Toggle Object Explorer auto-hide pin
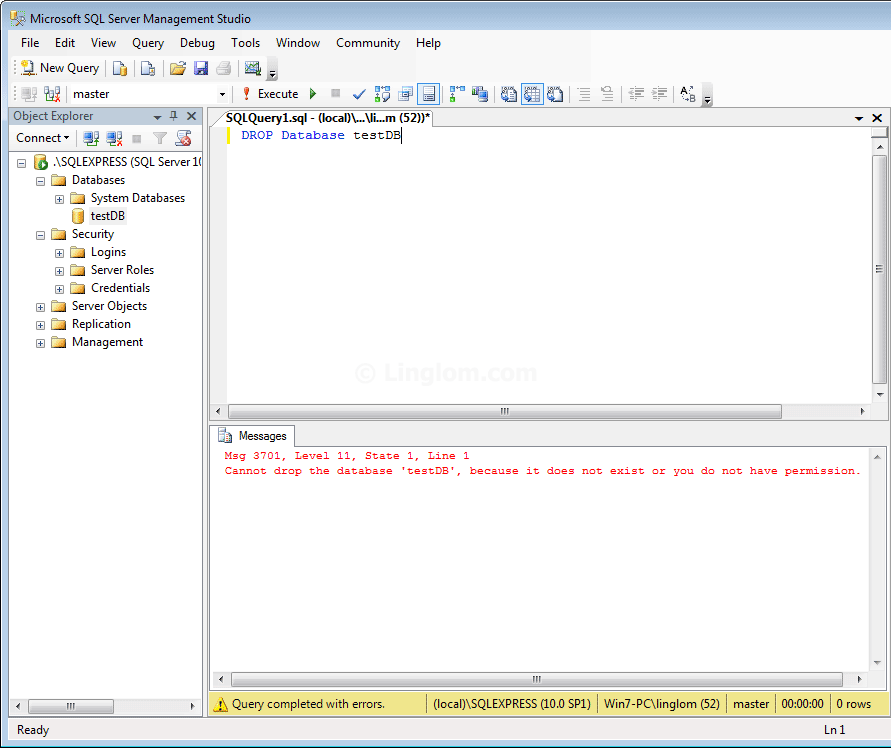Image resolution: width=891 pixels, height=748 pixels. (174, 116)
